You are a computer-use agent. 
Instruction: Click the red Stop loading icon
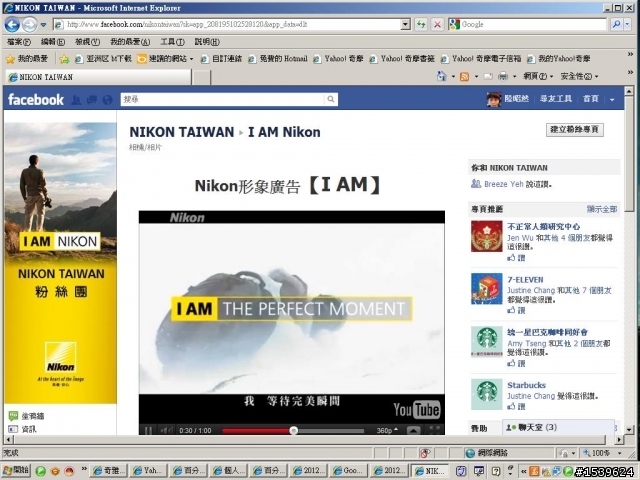pos(437,24)
